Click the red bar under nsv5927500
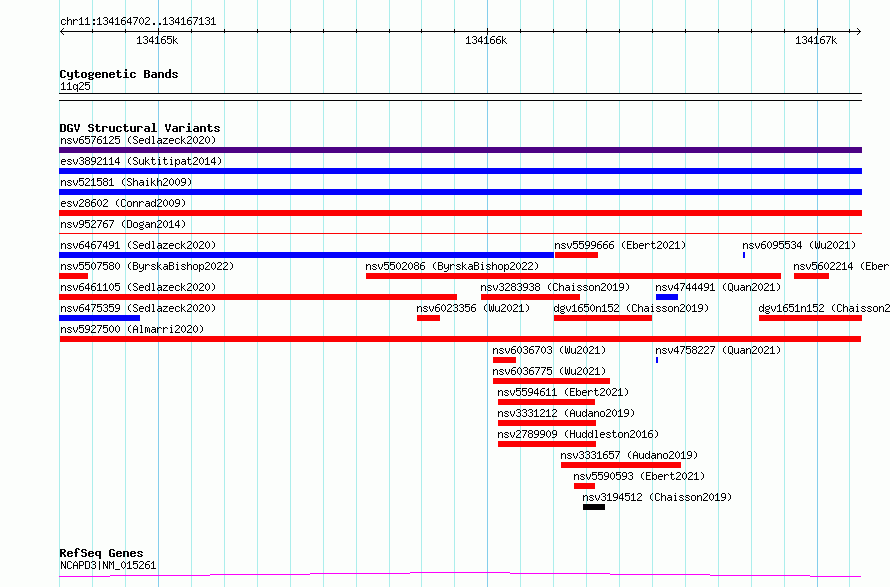Screen dimensions: 890x587 460,339
